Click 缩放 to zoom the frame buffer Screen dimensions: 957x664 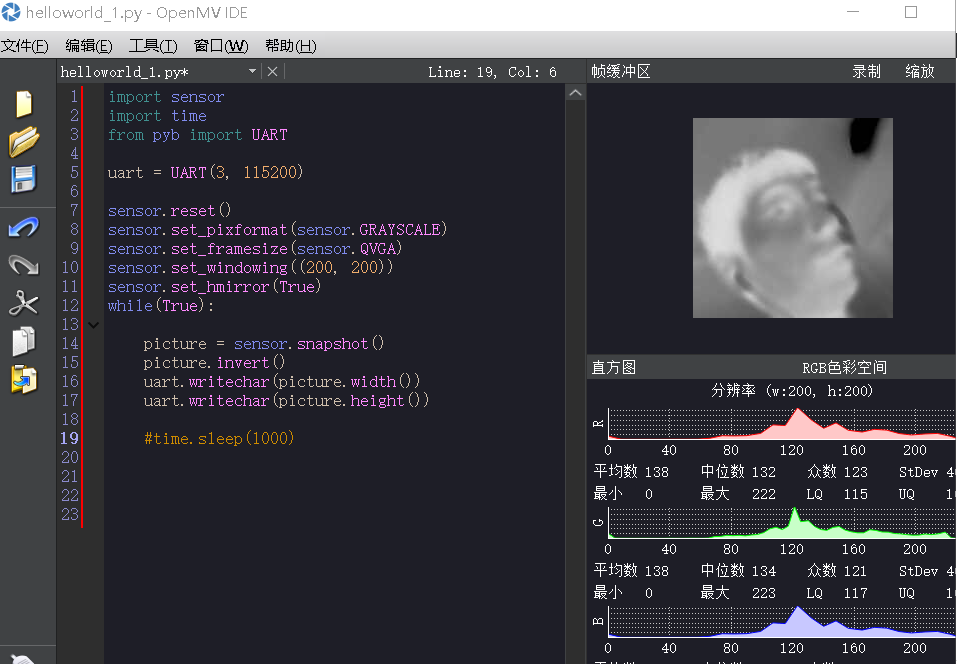(919, 71)
